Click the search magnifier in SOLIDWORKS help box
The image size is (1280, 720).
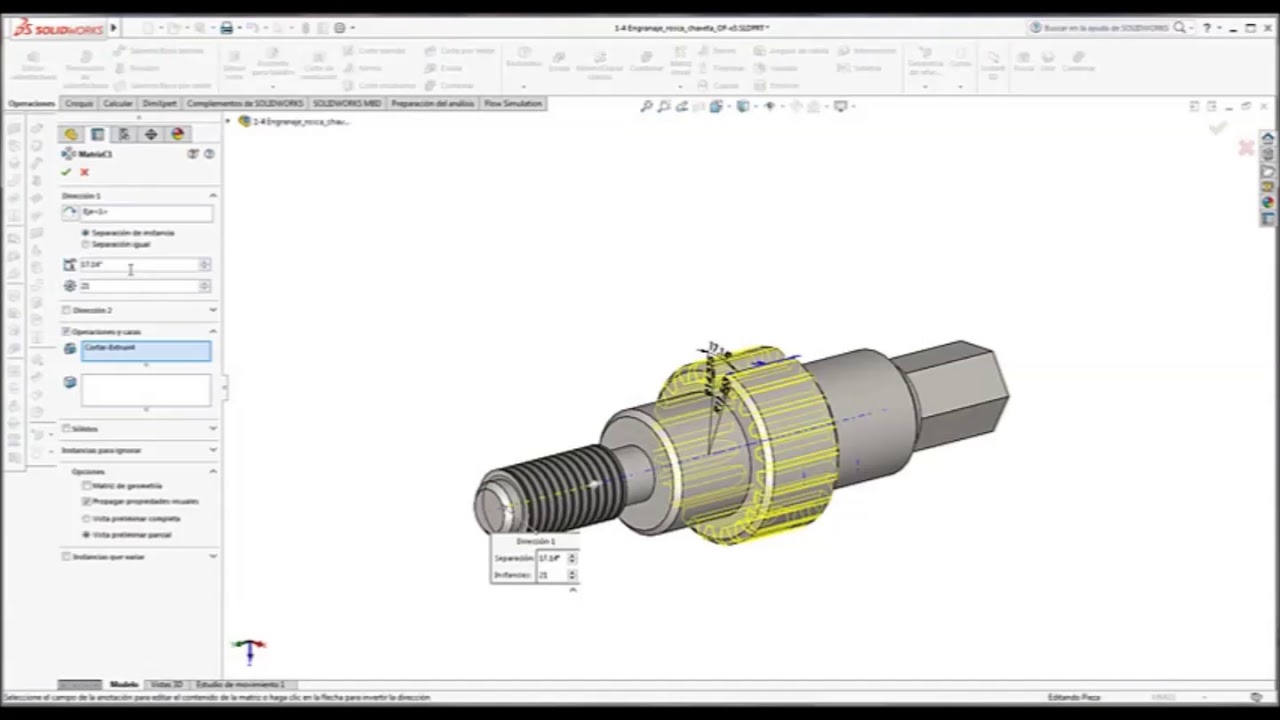point(1180,28)
